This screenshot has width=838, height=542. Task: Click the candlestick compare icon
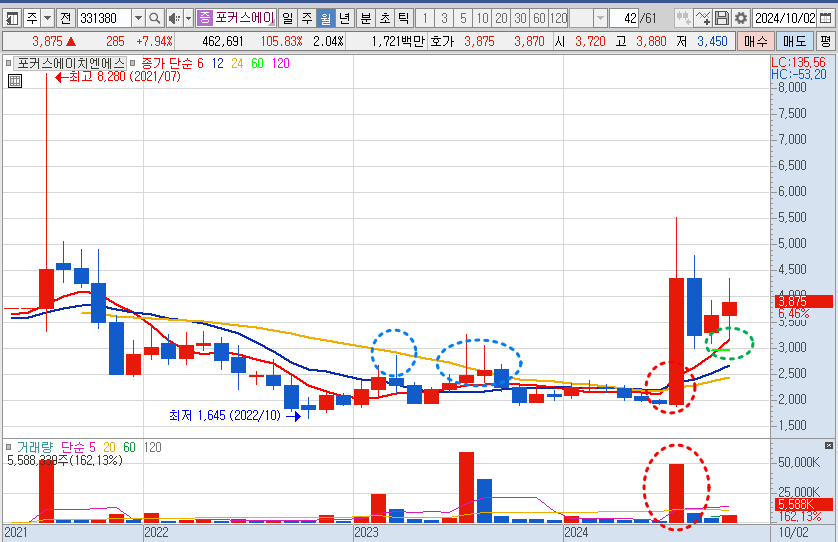point(682,19)
